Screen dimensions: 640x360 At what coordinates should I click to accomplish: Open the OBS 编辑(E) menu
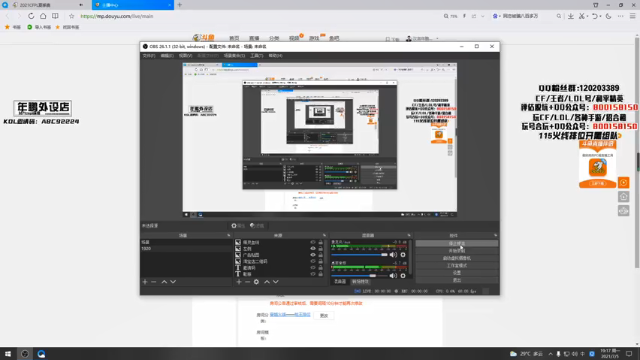167,56
